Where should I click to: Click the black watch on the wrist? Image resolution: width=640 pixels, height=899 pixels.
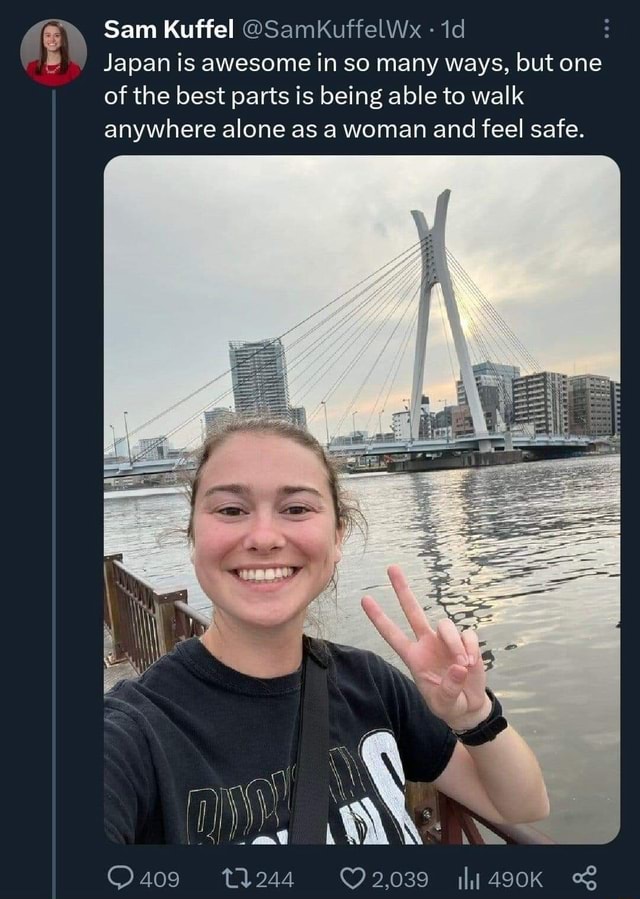pos(483,725)
